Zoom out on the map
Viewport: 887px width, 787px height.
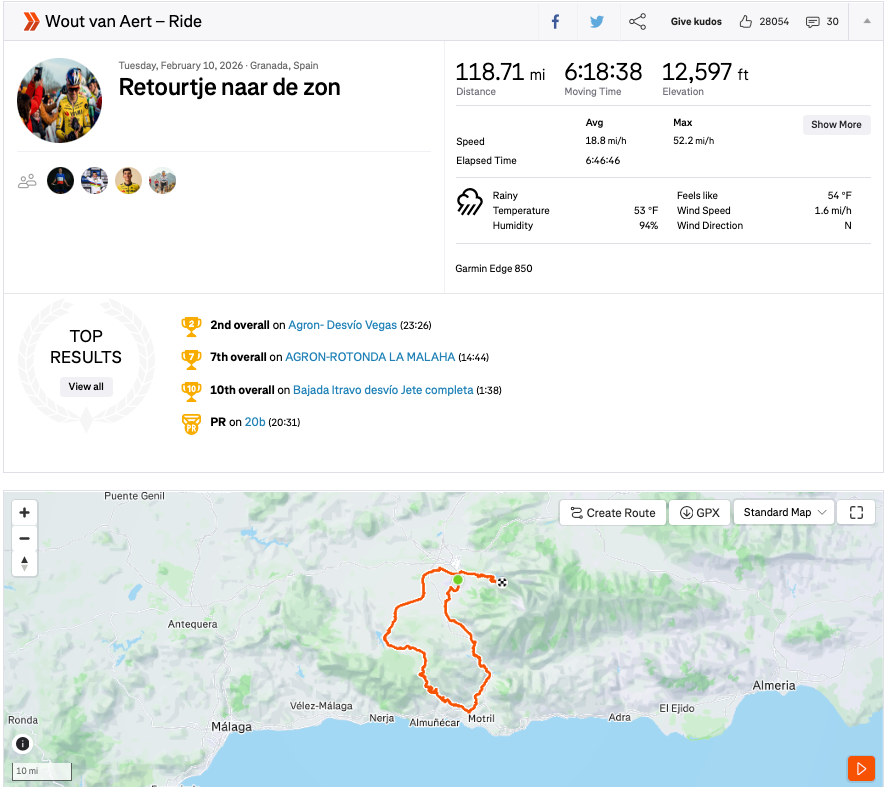pos(25,538)
